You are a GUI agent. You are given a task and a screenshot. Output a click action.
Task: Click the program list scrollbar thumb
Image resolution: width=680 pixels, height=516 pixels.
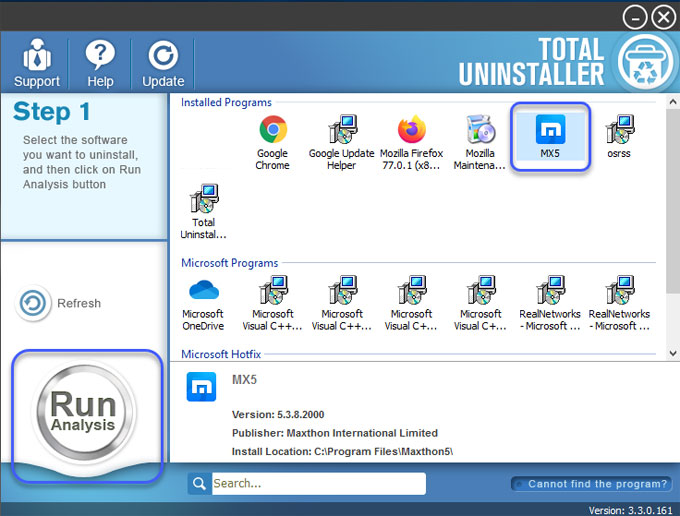(673, 202)
